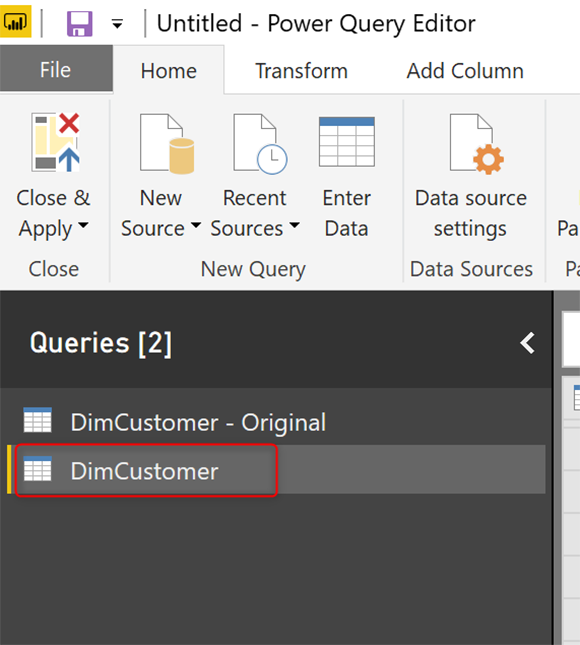Click the Close group label
This screenshot has height=645, width=580.
click(53, 269)
